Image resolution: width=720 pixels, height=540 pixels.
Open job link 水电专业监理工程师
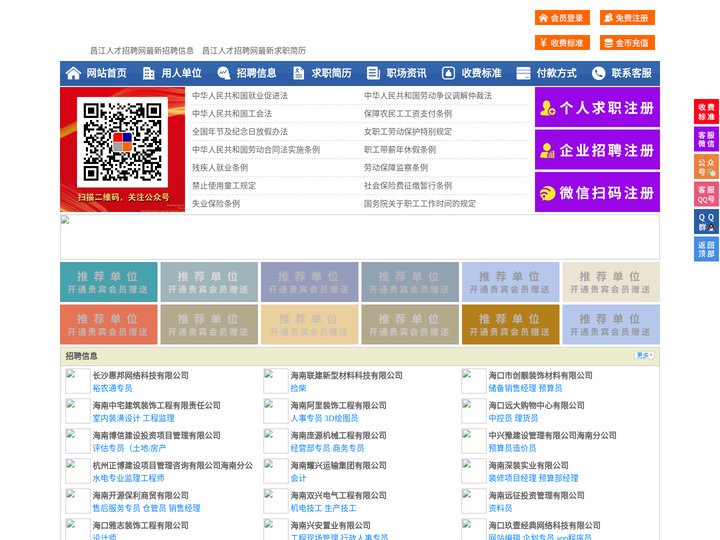click(128, 478)
